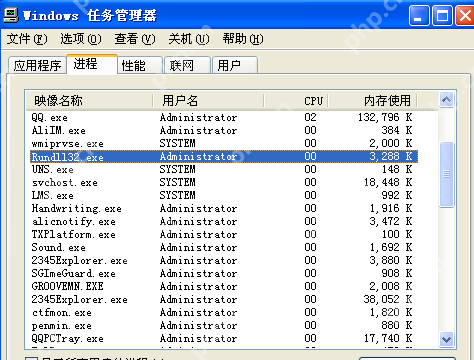474x360 pixels.
Task: Click the 17,740 K memory value
Action: point(388,338)
